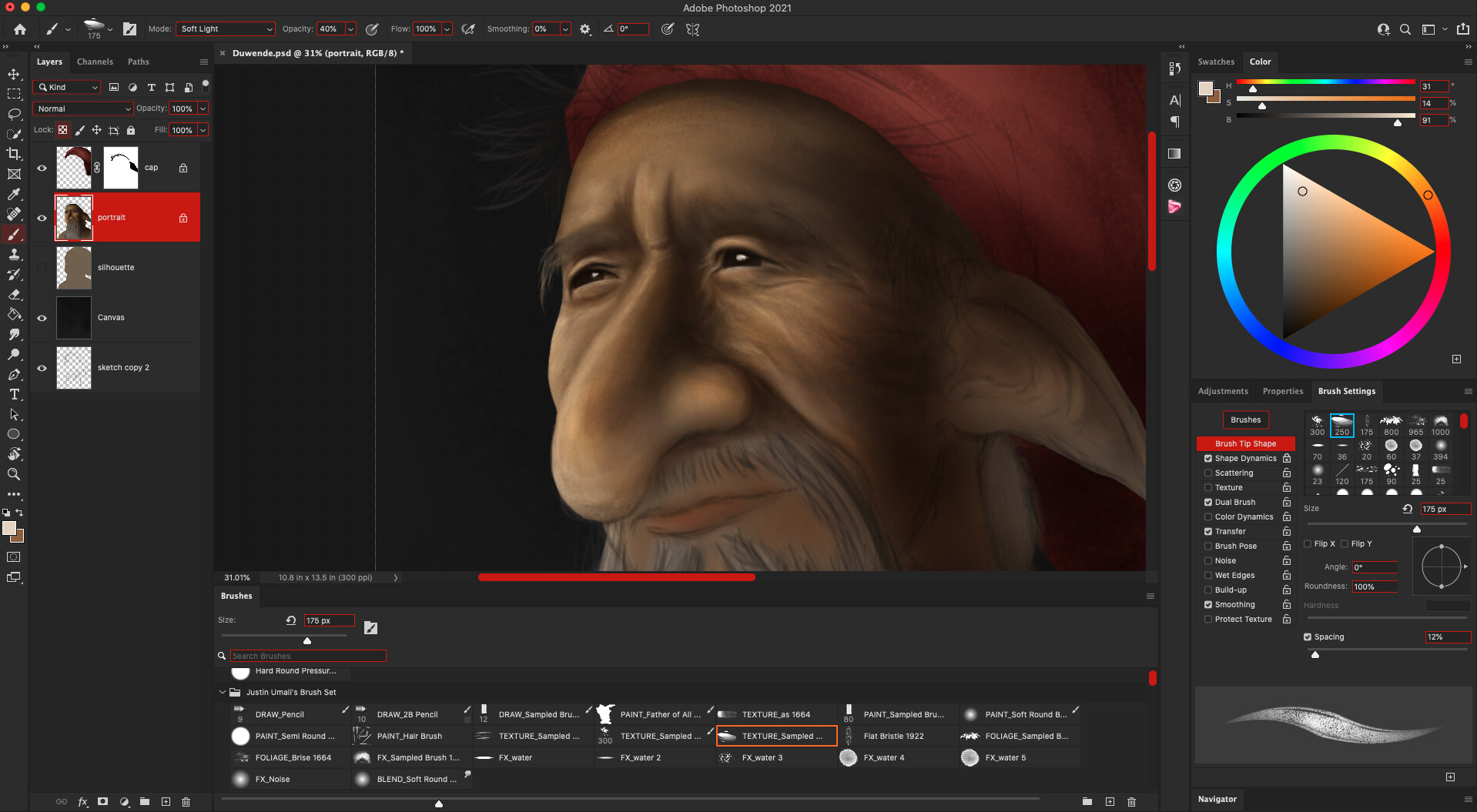Click the hue slider bar
Viewport: 1477px width, 812px height.
pos(1325,82)
